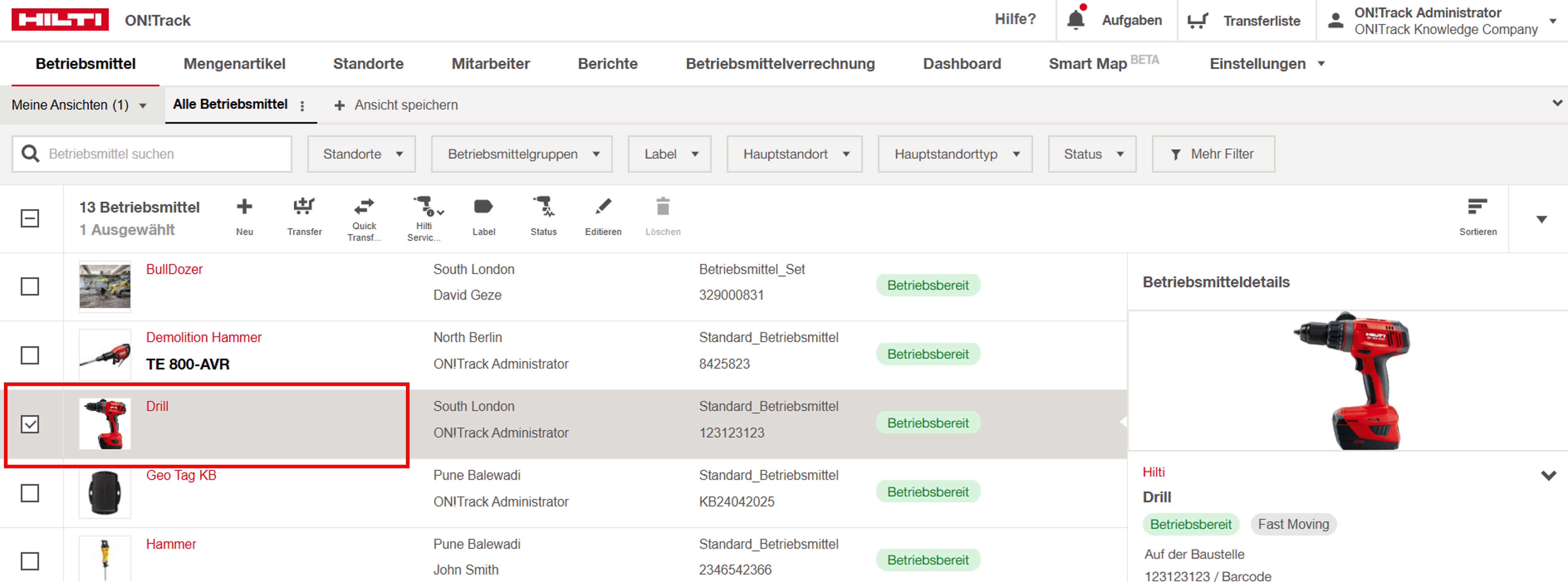Select Alle Betriebsmittel view tab
1568x582 pixels.
click(230, 104)
